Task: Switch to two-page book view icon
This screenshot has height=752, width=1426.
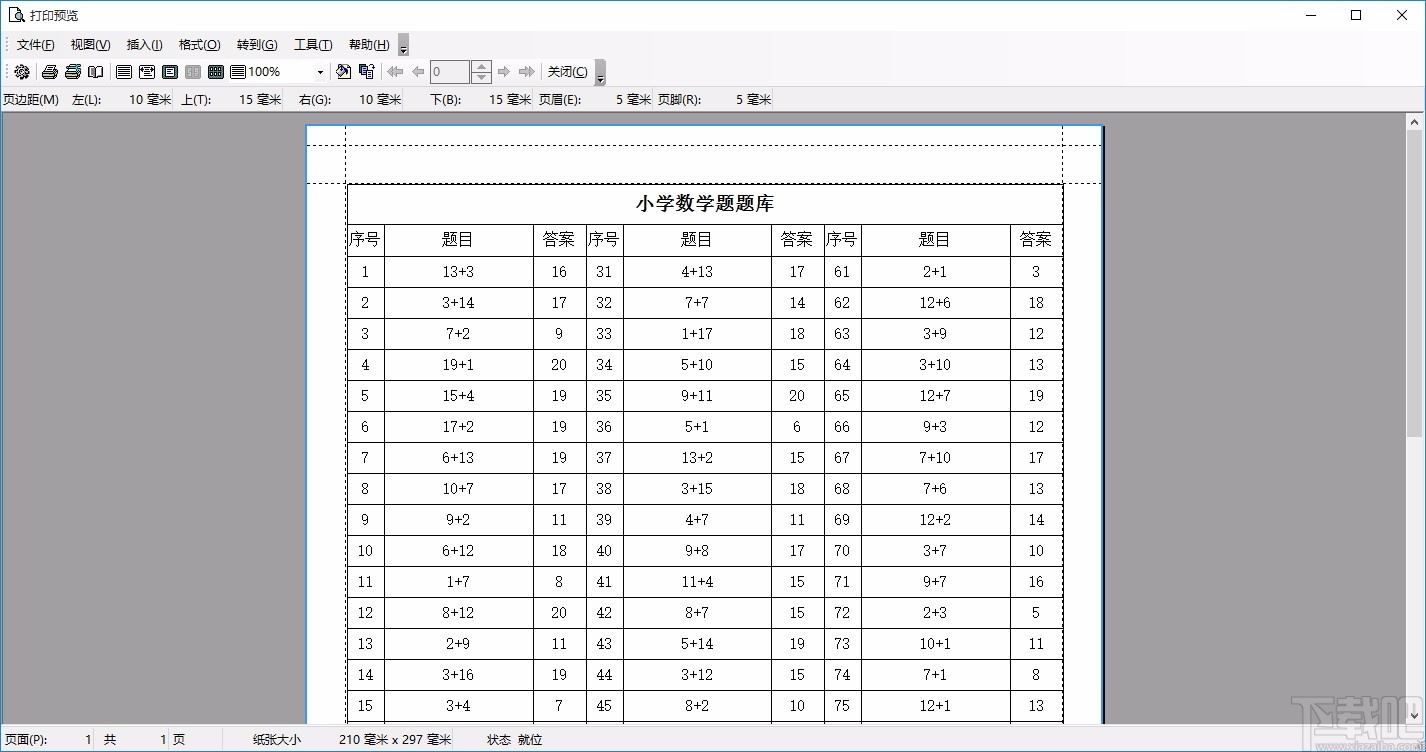Action: [x=95, y=72]
